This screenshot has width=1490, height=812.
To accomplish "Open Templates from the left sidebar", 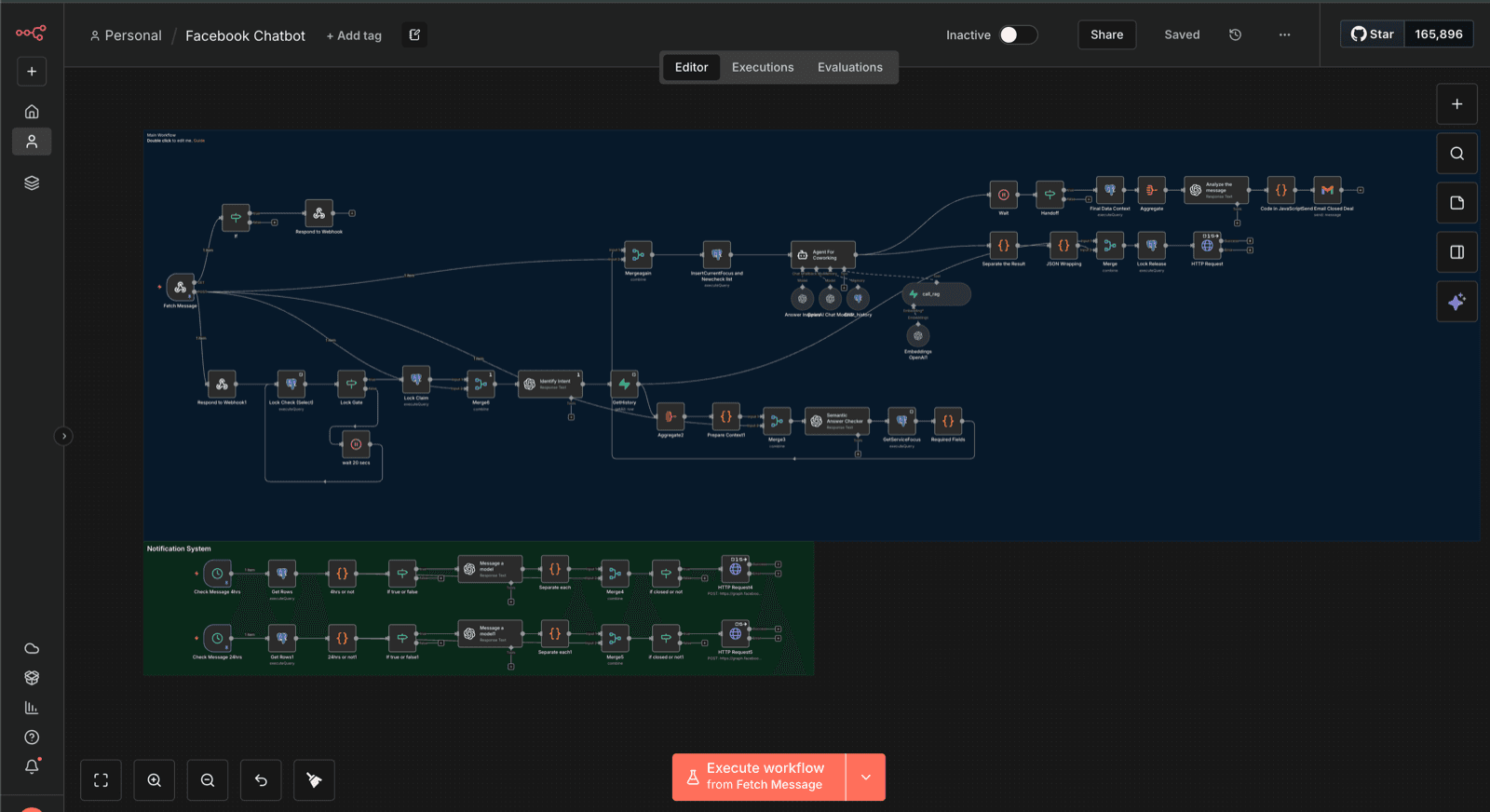I will click(32, 678).
